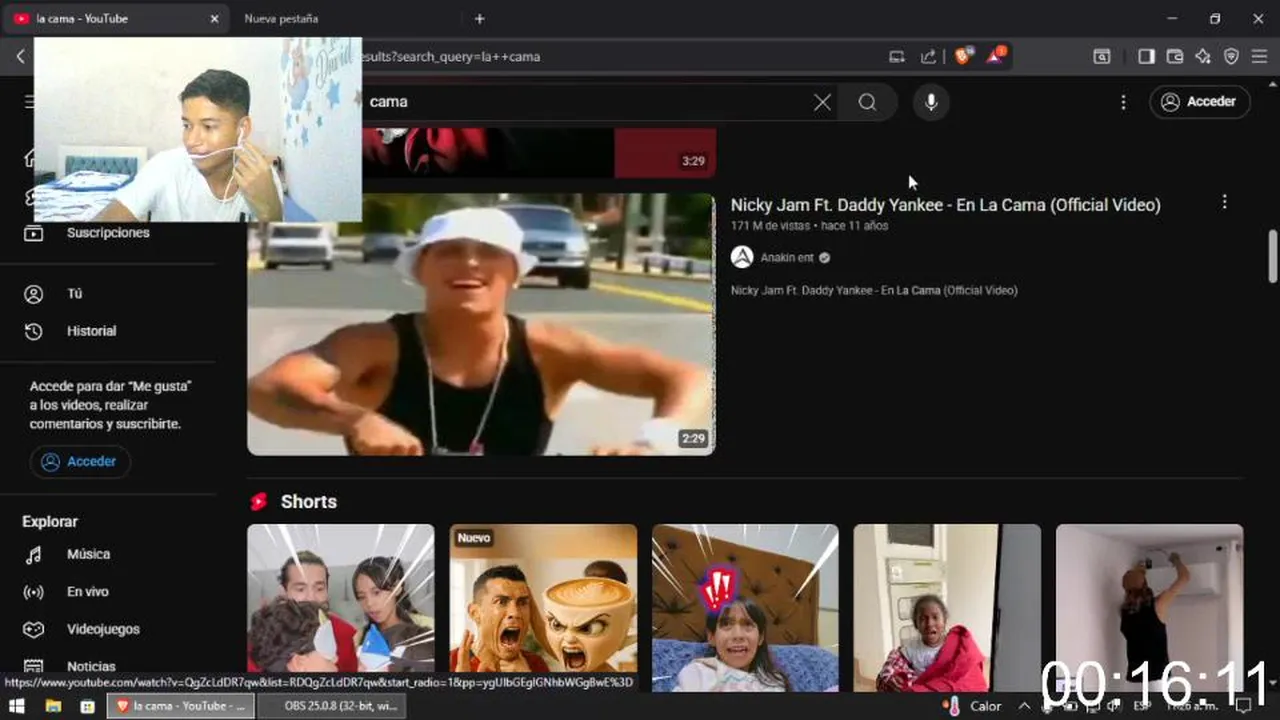Click Acceder button in top bar
The image size is (1280, 720).
[1200, 102]
